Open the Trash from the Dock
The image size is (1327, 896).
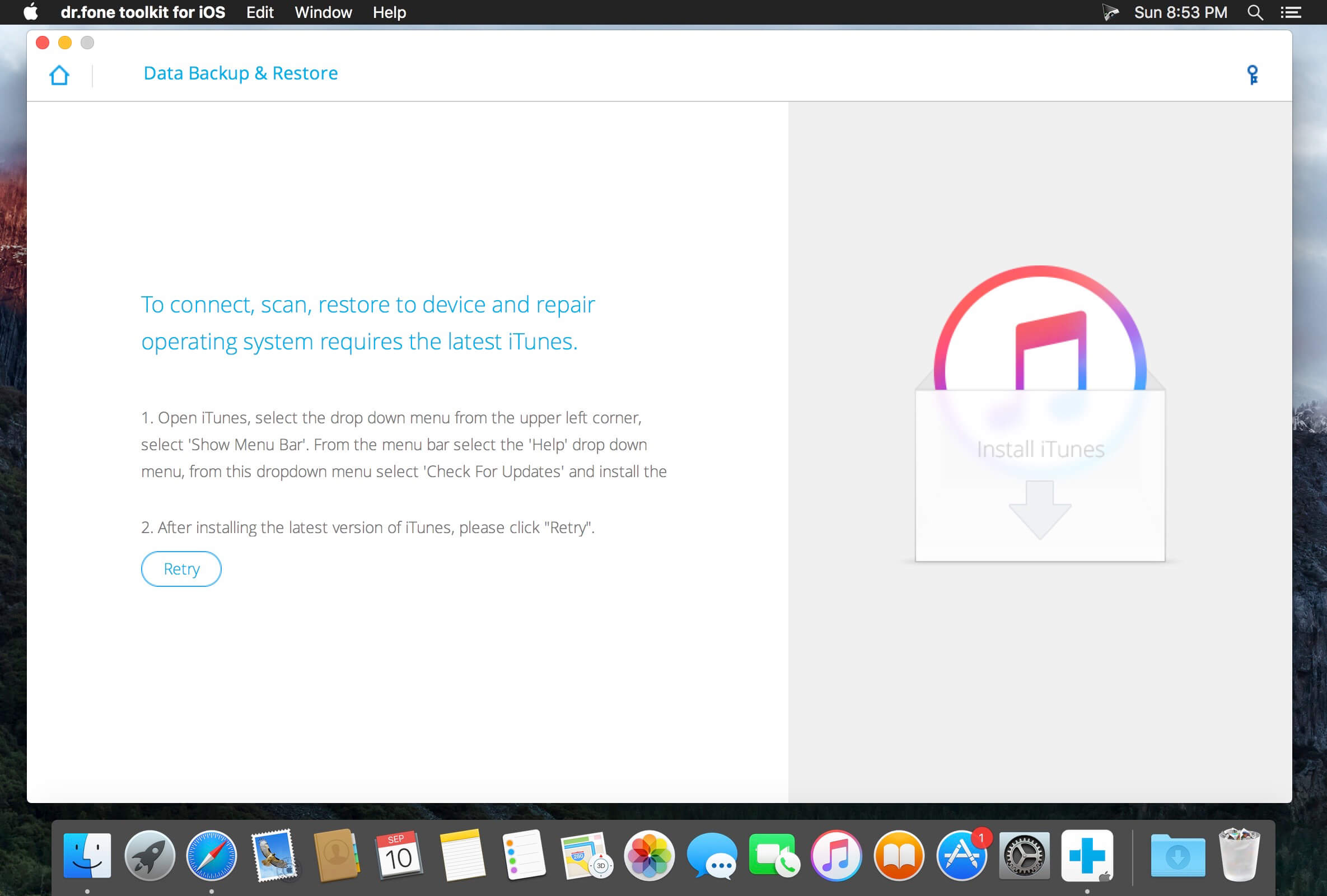pos(1239,856)
